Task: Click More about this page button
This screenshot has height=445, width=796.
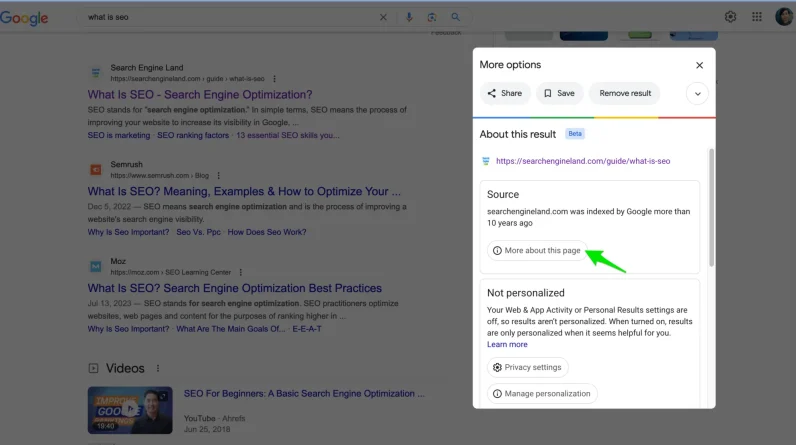Action: pyautogui.click(x=537, y=251)
